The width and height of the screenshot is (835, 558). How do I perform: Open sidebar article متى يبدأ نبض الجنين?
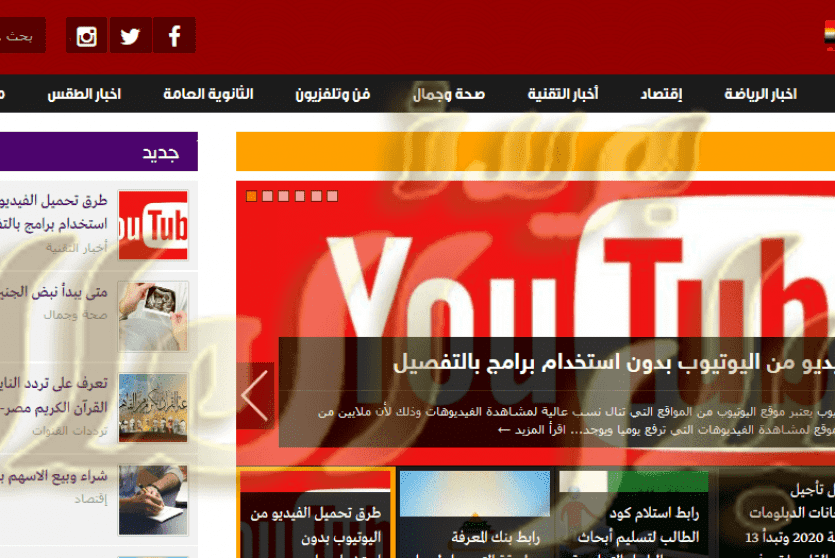[54, 292]
